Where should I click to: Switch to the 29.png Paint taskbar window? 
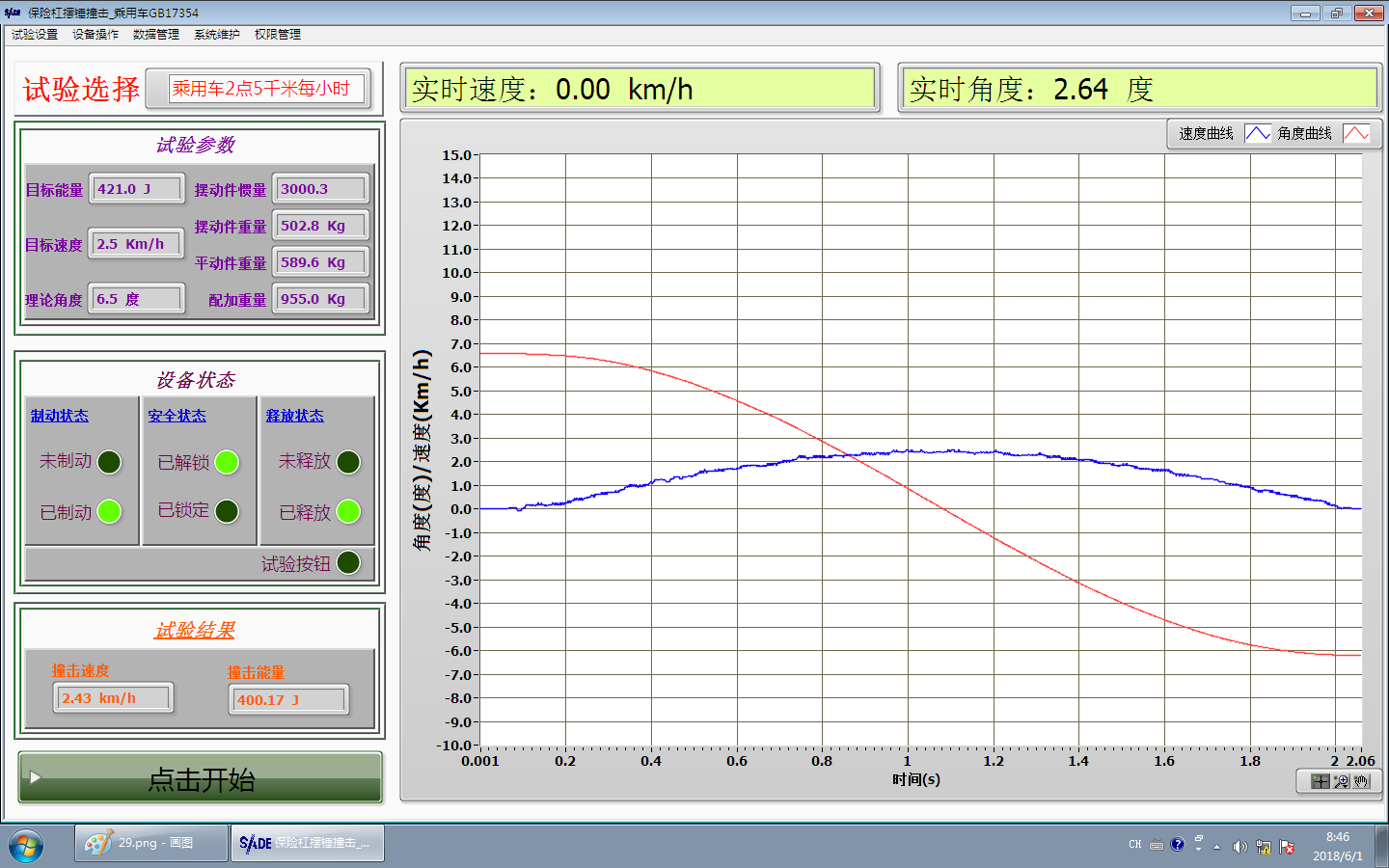(151, 843)
